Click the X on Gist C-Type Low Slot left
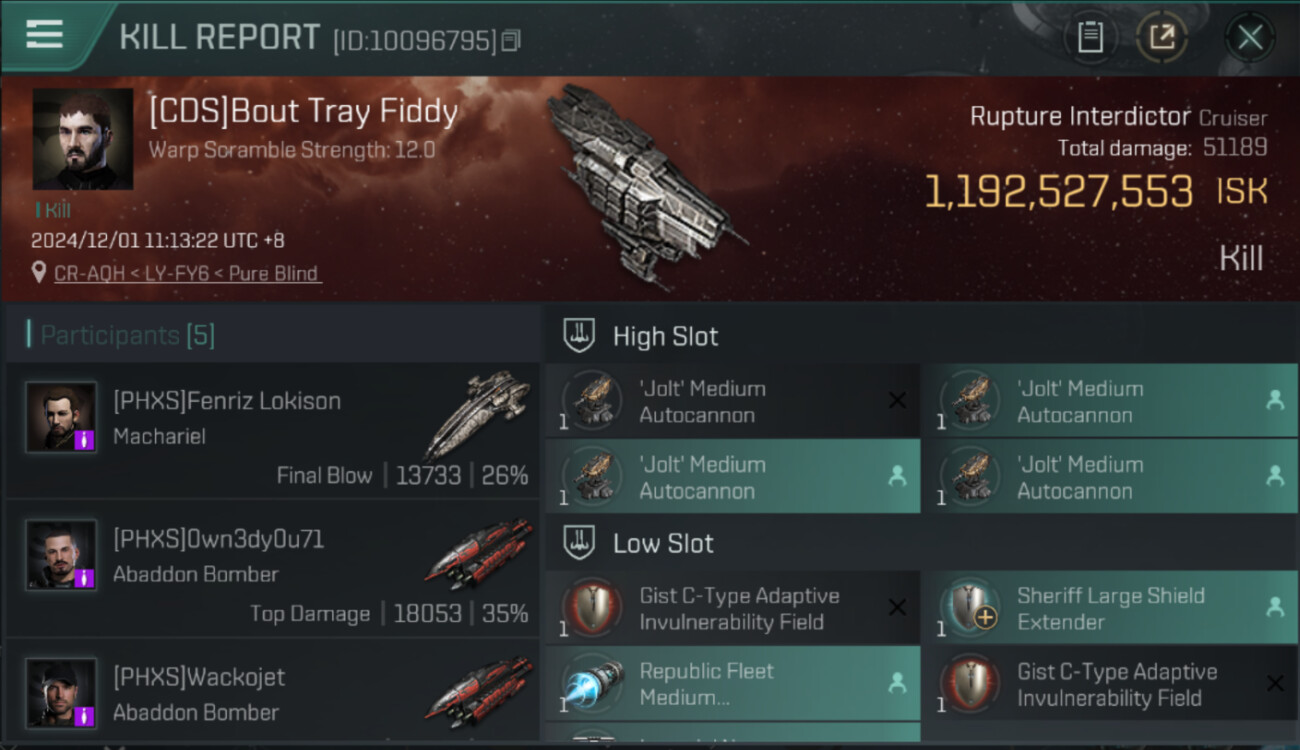Viewport: 1300px width, 750px height. click(897, 608)
